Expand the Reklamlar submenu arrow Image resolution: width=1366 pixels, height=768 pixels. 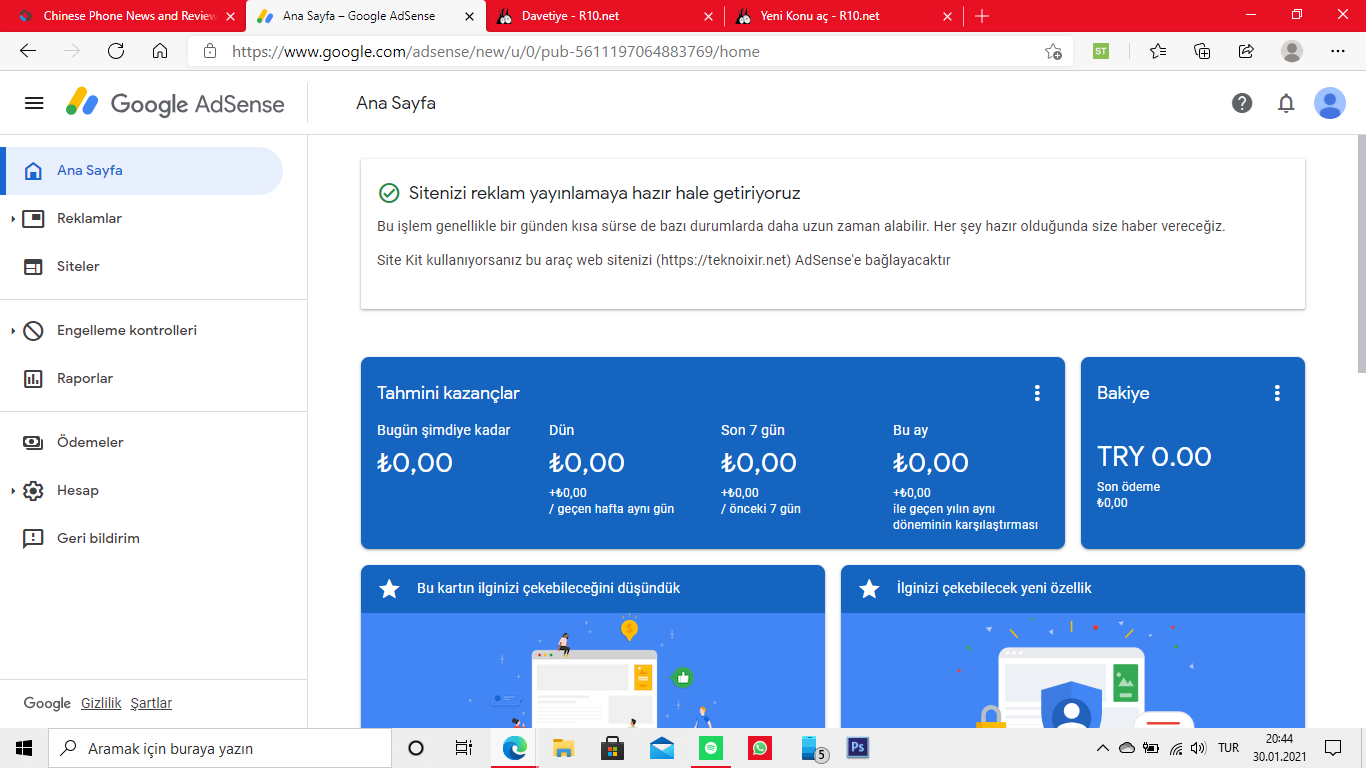(13, 218)
